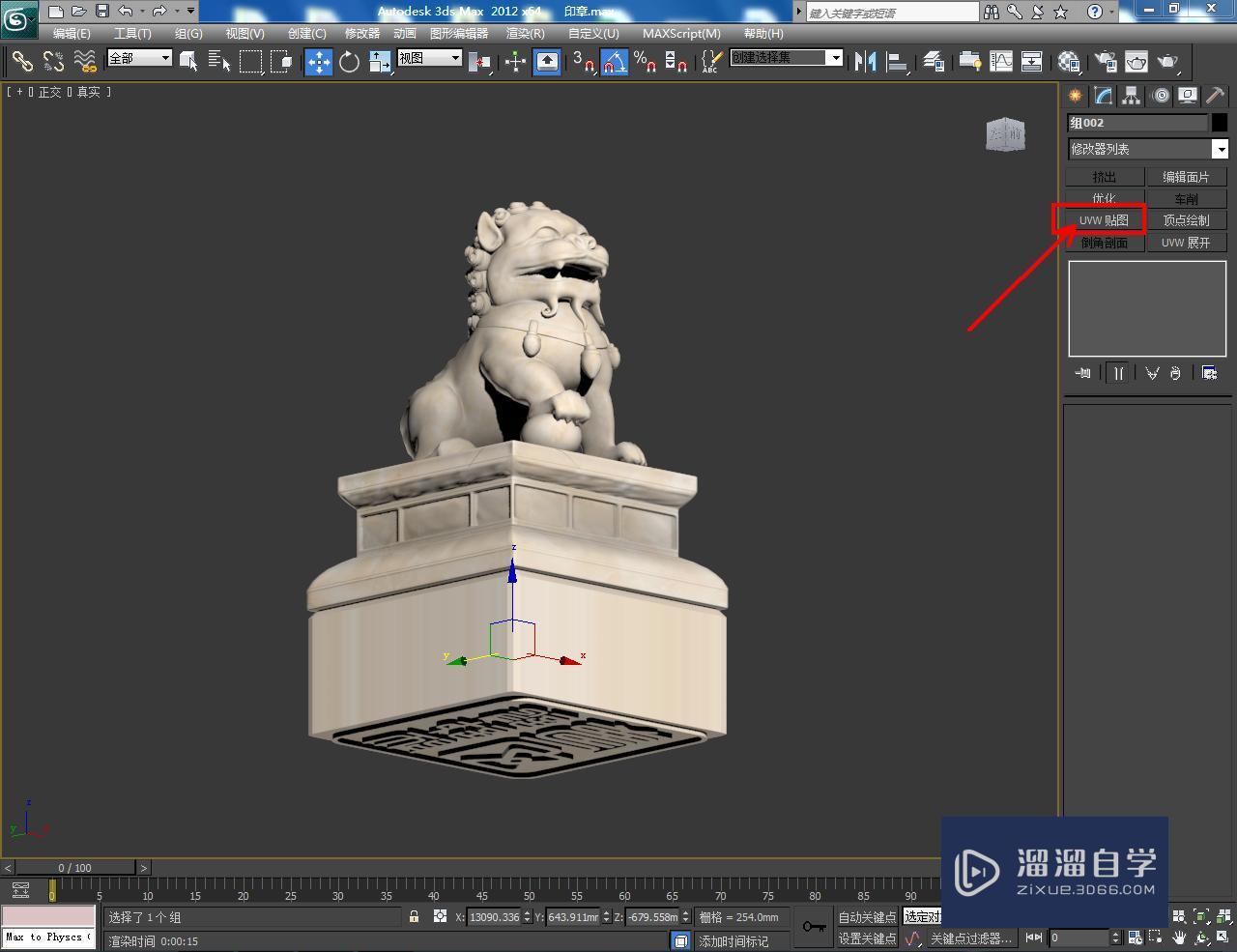Activate the Select and Uniform Scale tool
Viewport: 1237px width, 952px height.
click(380, 62)
